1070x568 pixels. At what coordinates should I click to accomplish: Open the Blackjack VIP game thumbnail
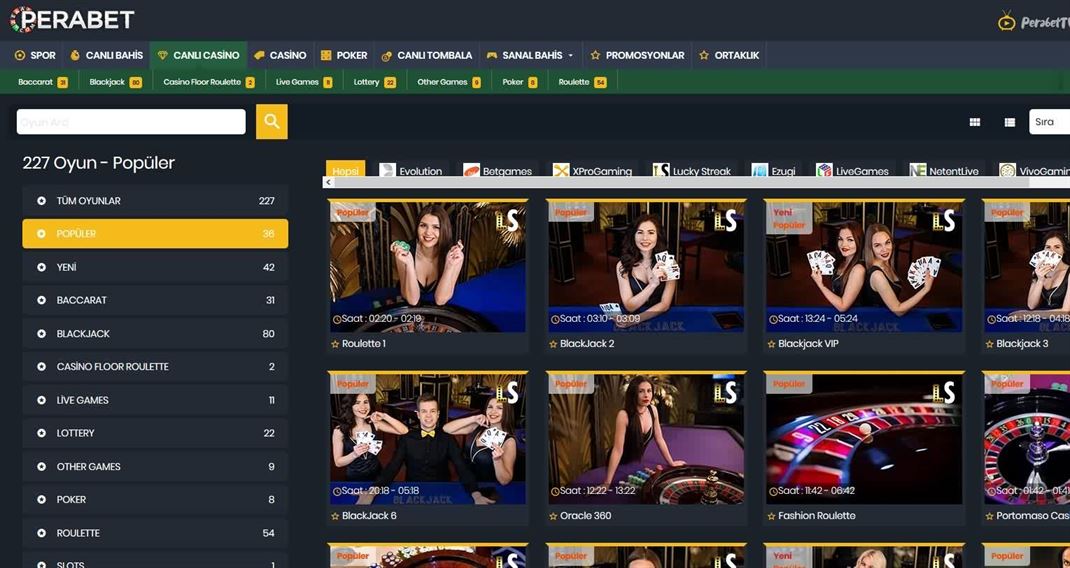click(864, 266)
